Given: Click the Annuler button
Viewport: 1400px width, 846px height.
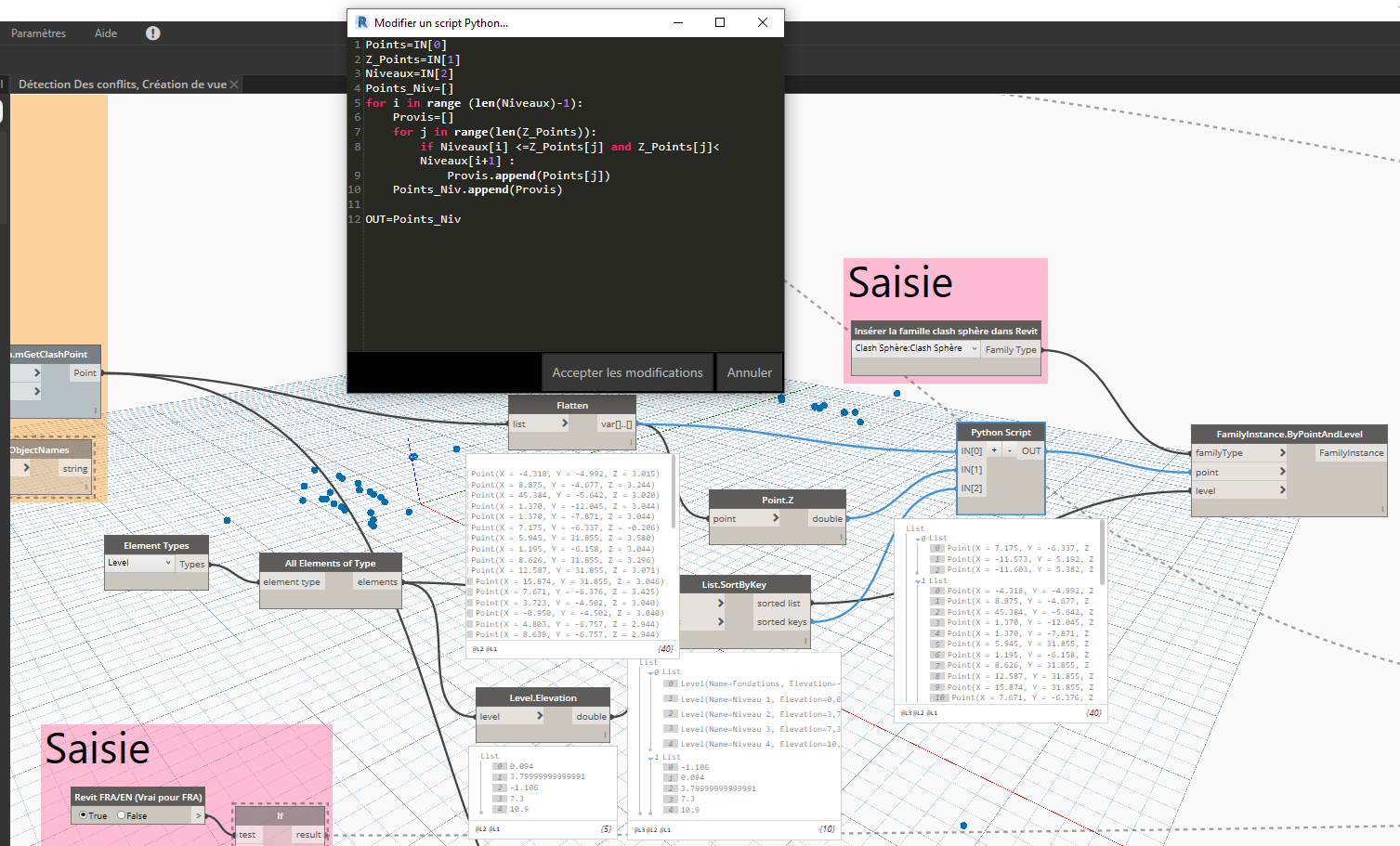Looking at the screenshot, I should click(749, 372).
